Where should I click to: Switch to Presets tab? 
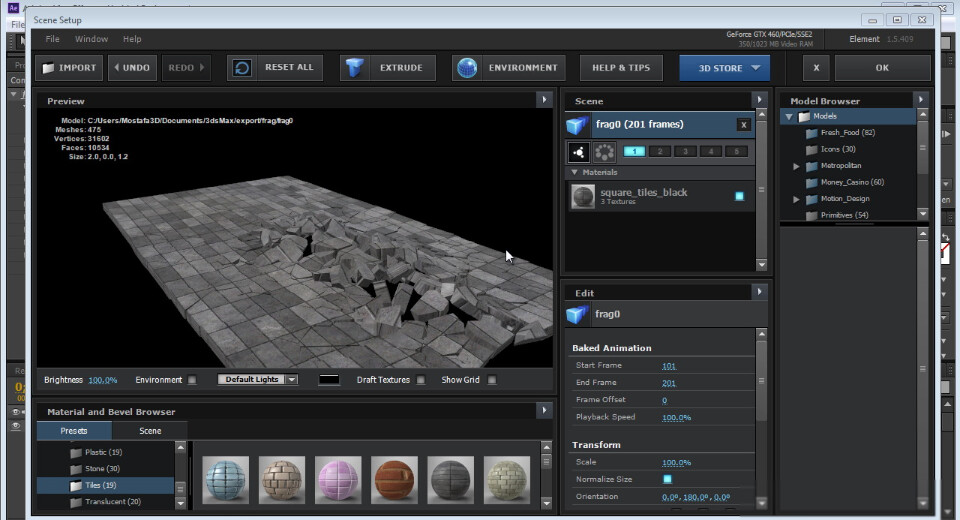[73, 431]
